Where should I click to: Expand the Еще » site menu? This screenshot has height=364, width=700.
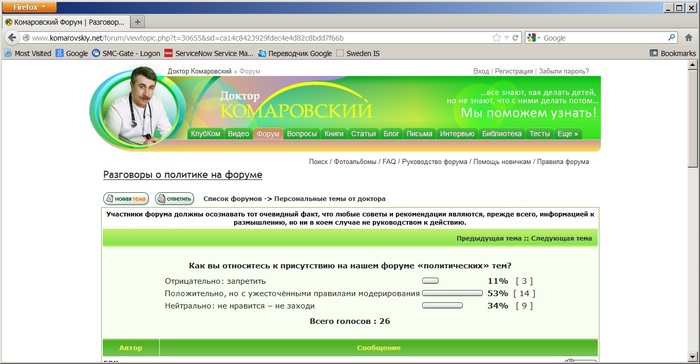pyautogui.click(x=567, y=134)
